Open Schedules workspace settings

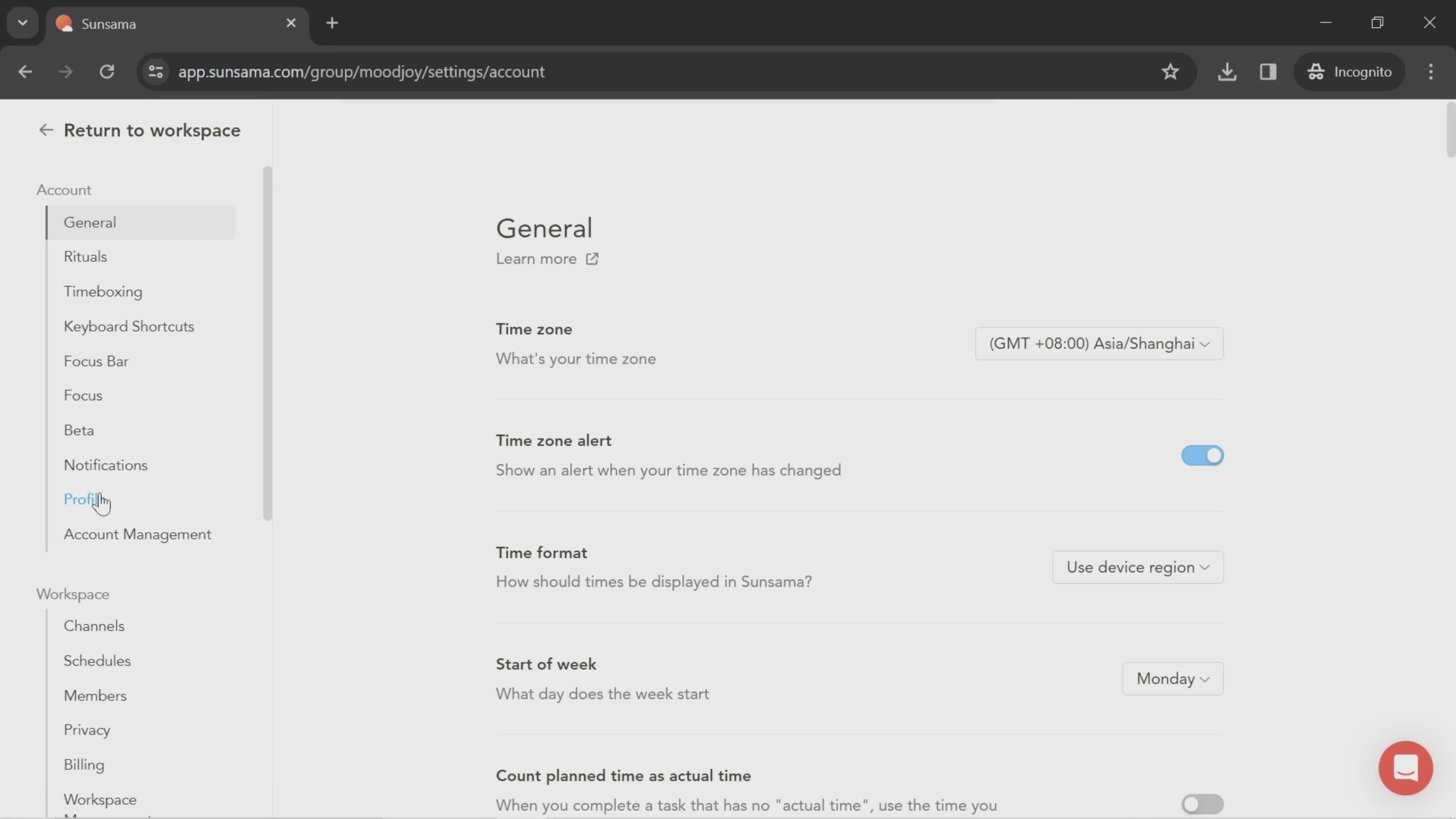[97, 661]
